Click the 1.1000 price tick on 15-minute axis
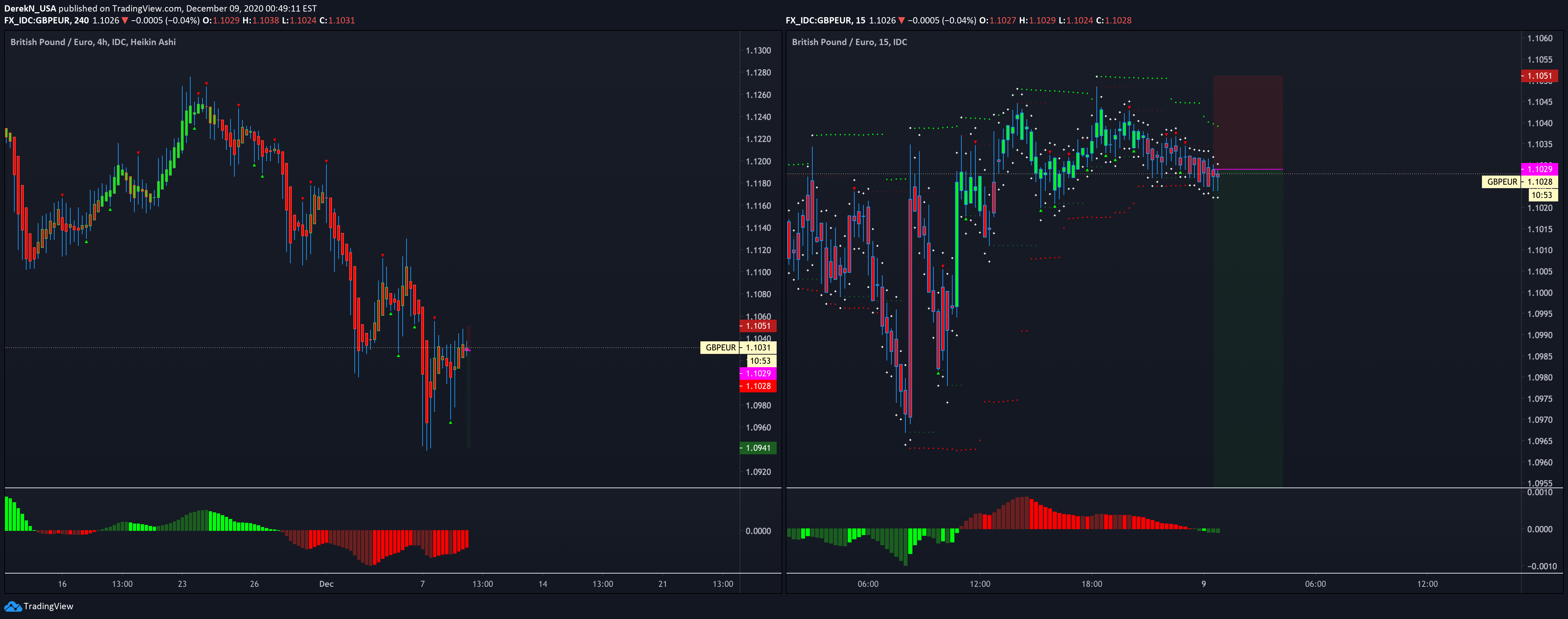1568x619 pixels. tap(1540, 293)
